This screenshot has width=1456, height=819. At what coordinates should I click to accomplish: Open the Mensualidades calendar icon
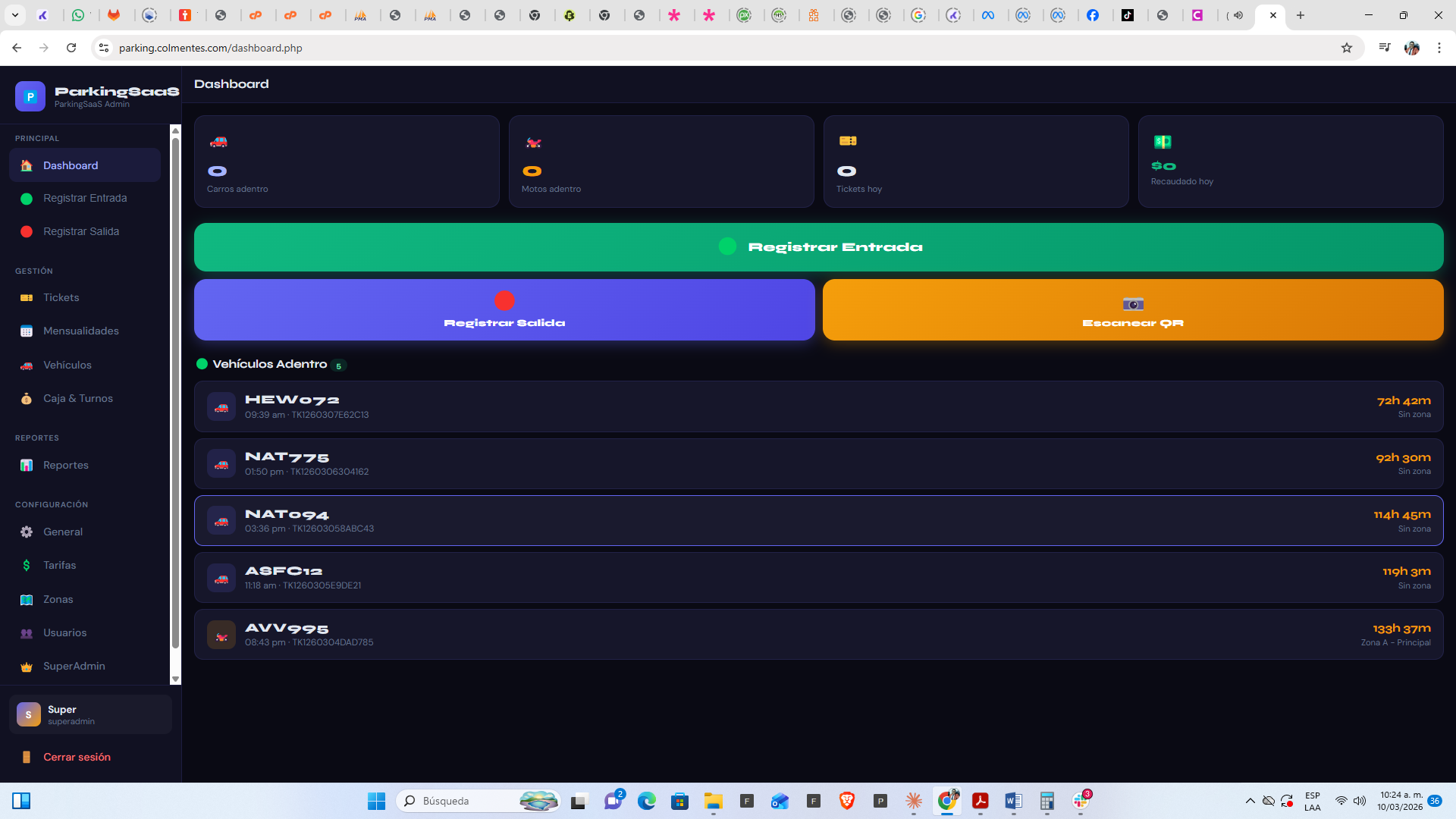pos(27,331)
